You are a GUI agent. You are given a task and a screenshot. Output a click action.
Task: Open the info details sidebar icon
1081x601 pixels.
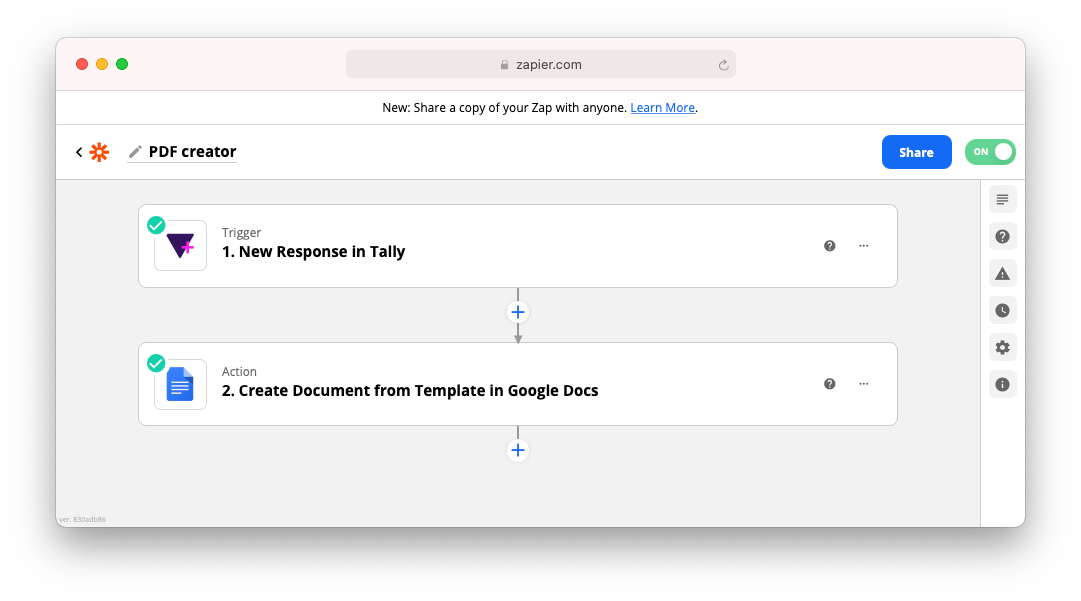1002,385
